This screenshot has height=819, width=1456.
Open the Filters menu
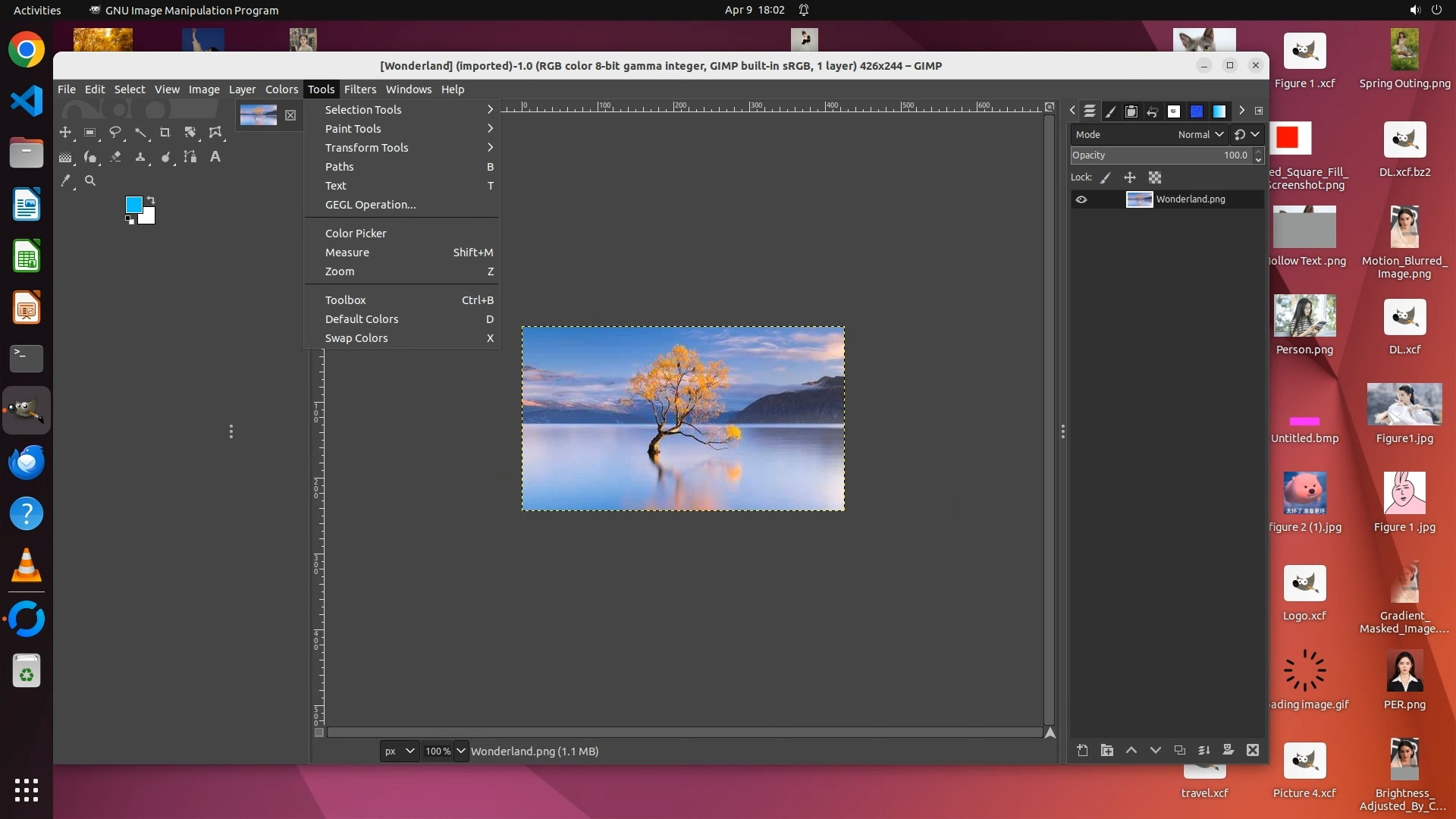[x=359, y=89]
